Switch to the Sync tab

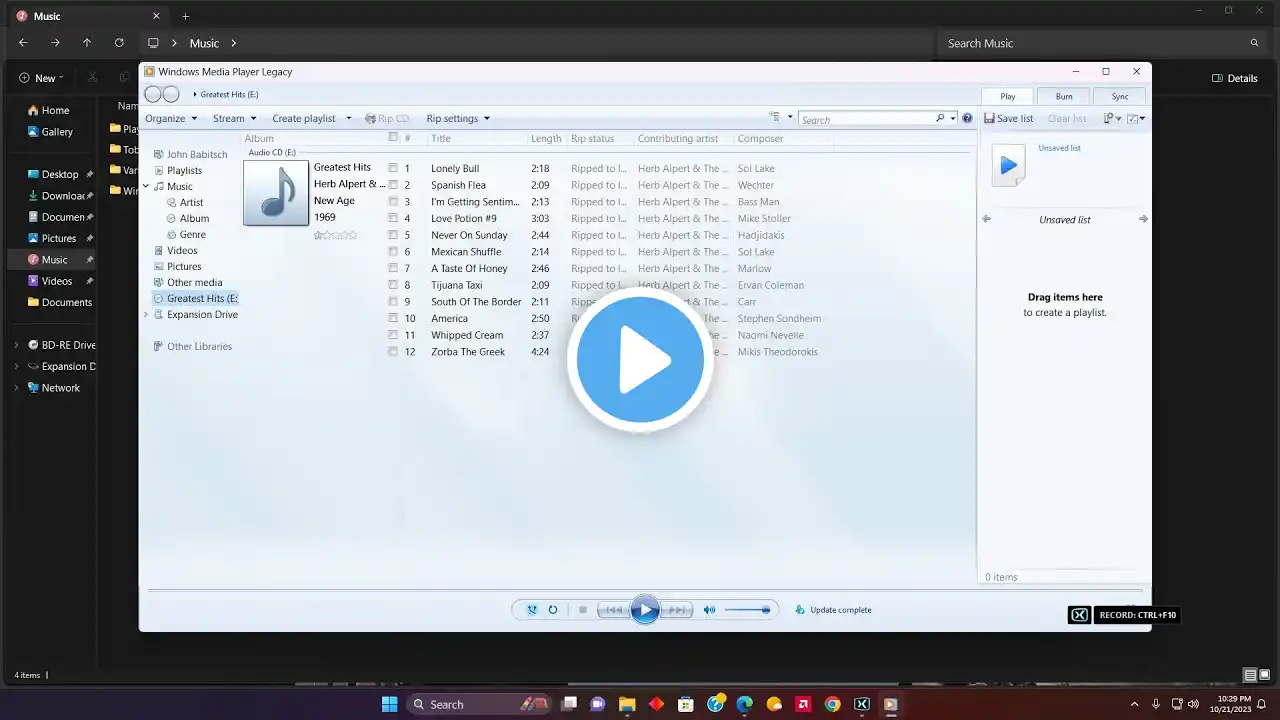[1120, 96]
